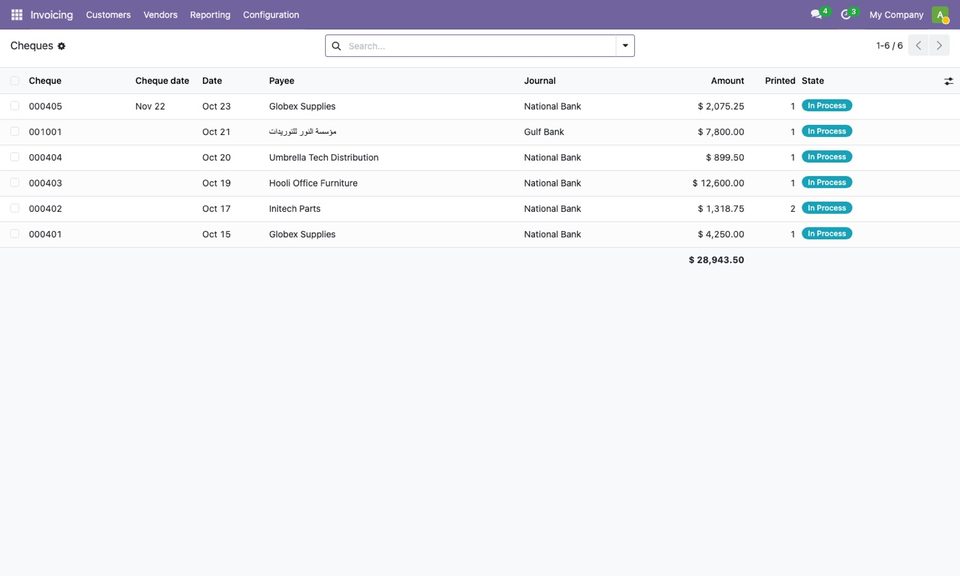Tick checkbox for cheque 000402

15,208
